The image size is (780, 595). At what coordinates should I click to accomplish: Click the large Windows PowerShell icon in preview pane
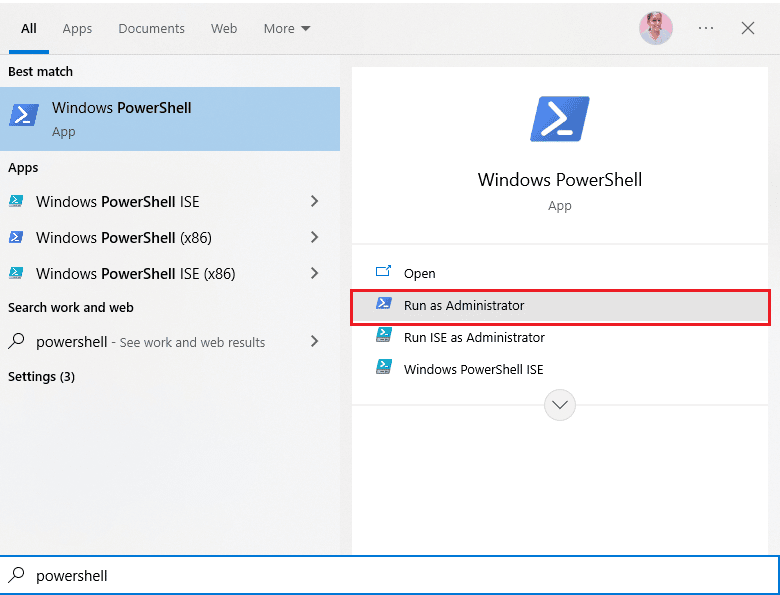[559, 120]
